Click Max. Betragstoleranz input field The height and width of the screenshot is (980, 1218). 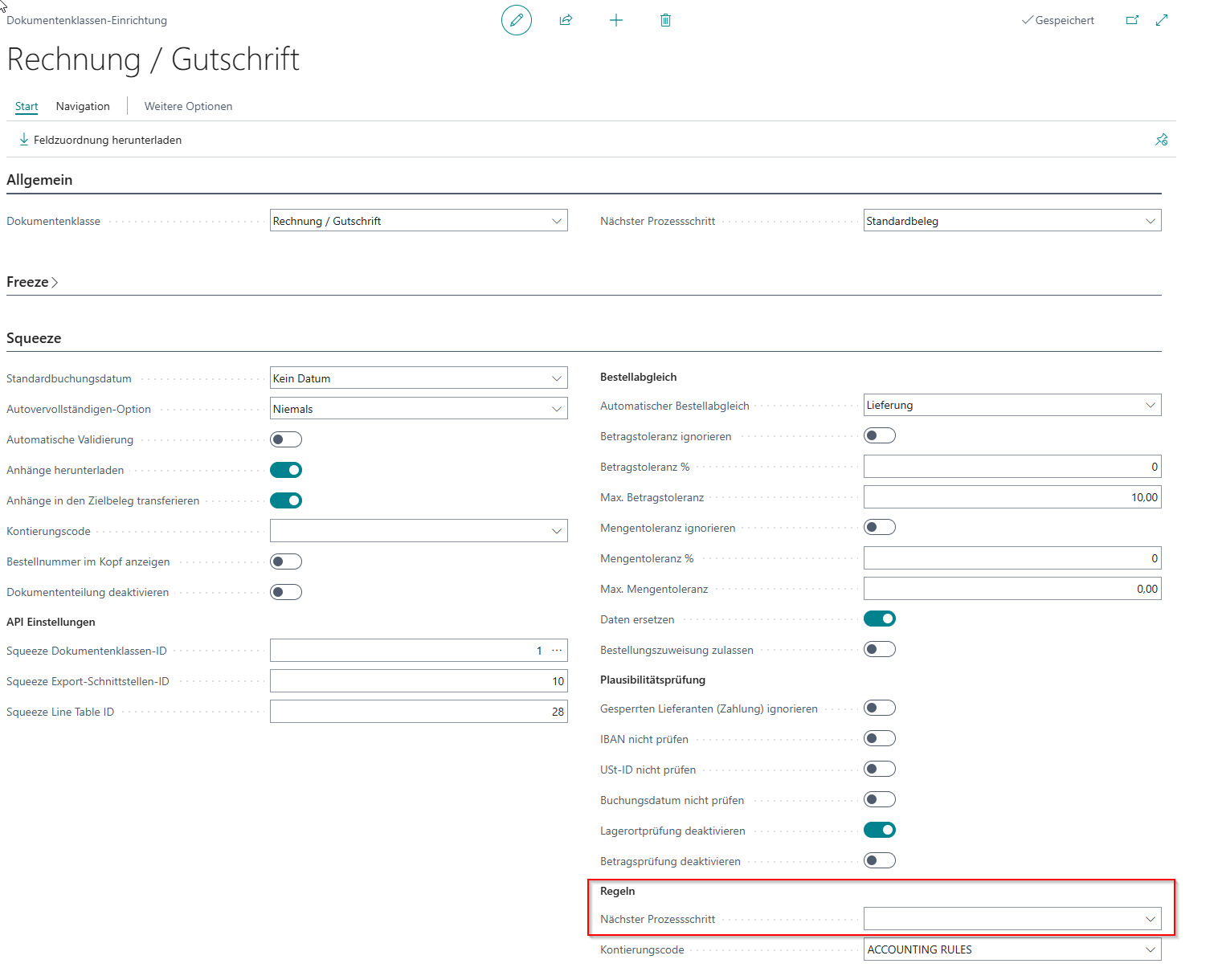point(1012,497)
